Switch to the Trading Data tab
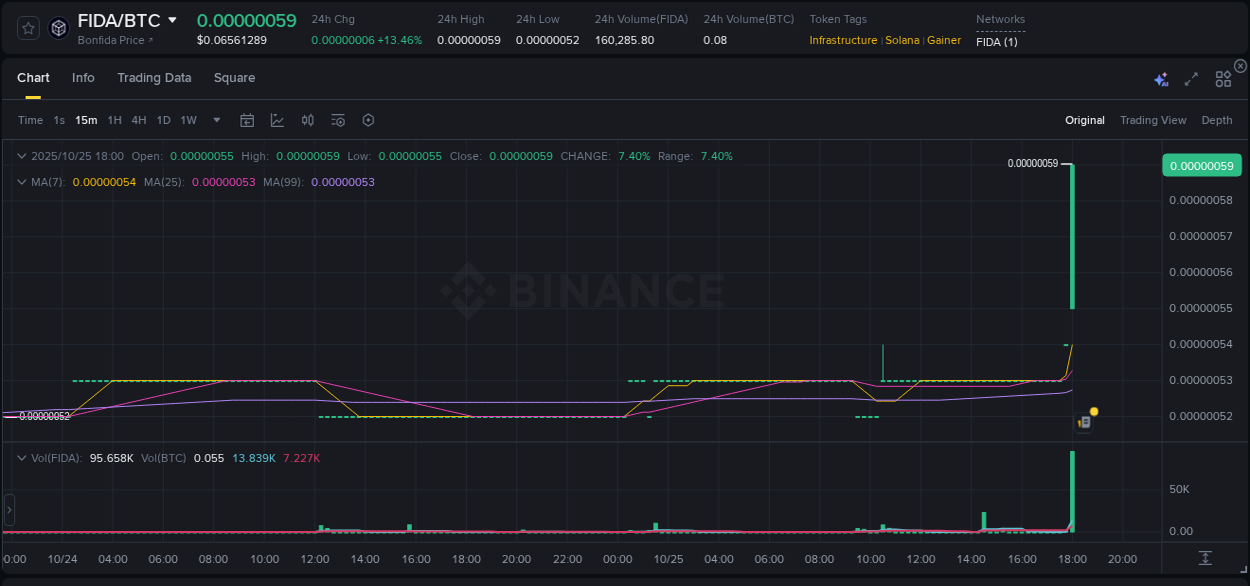1250x586 pixels. click(x=154, y=78)
